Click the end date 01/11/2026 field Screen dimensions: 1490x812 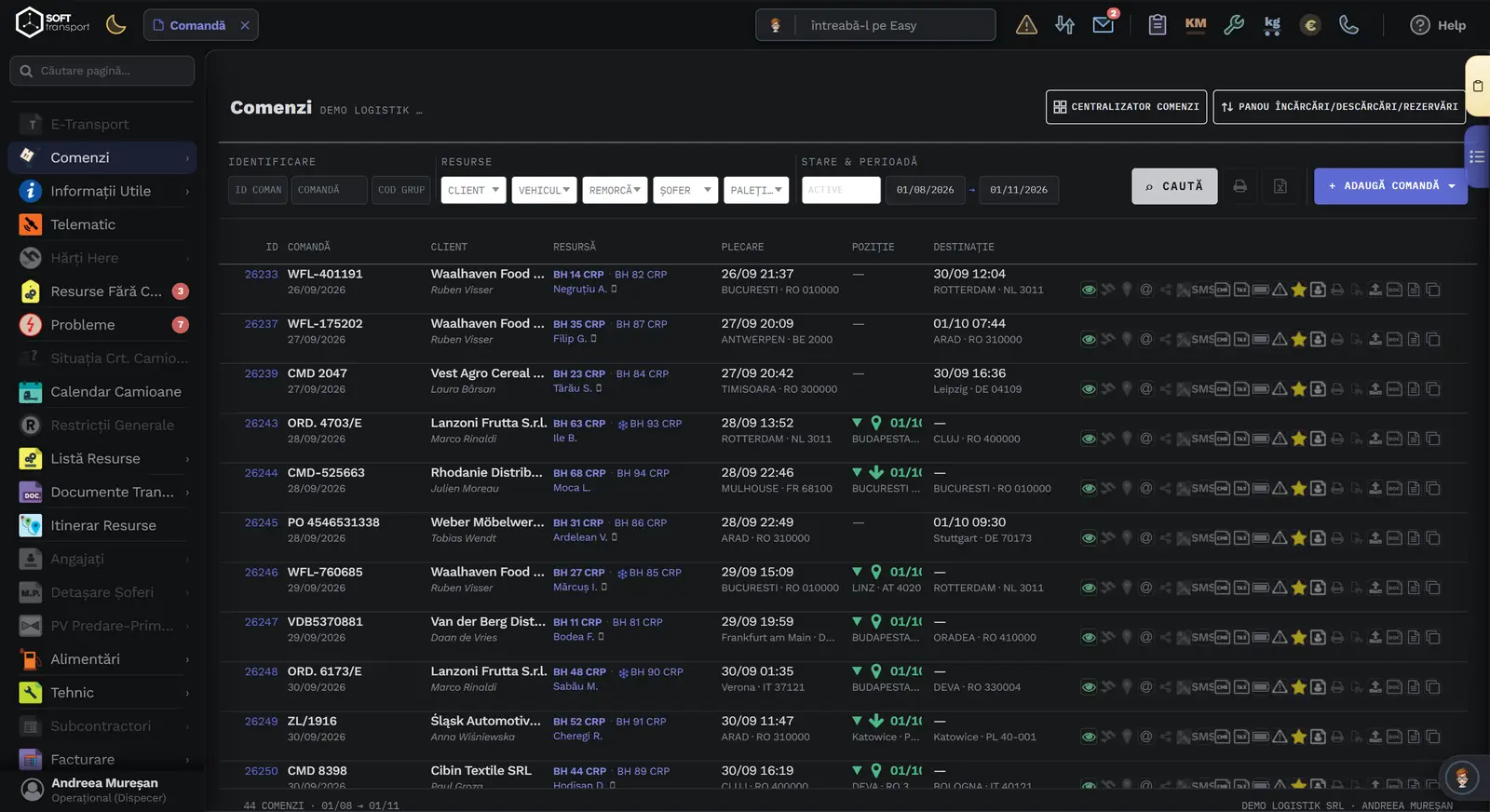click(1019, 190)
